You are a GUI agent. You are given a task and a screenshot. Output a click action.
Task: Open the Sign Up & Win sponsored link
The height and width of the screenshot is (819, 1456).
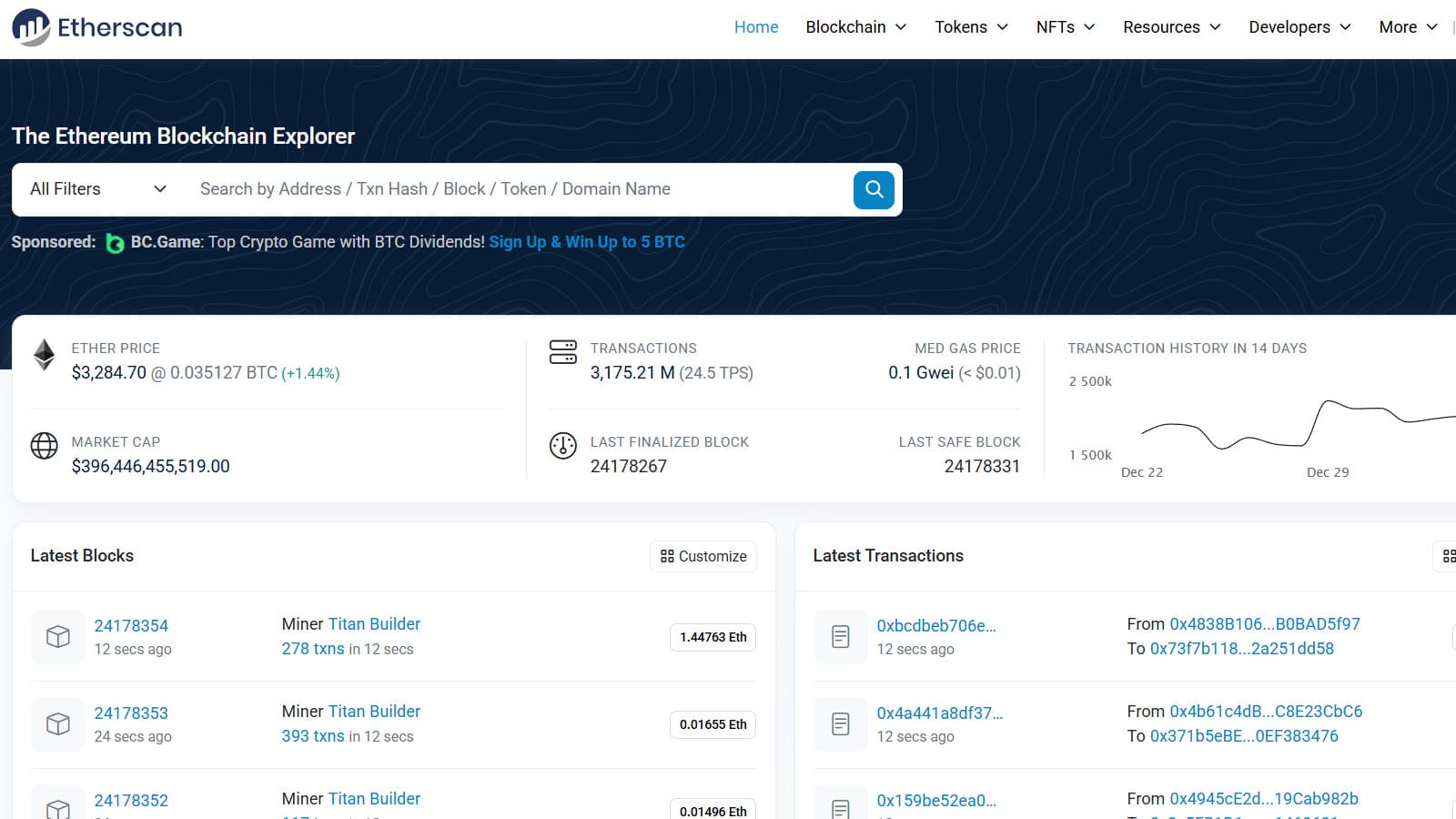[587, 242]
